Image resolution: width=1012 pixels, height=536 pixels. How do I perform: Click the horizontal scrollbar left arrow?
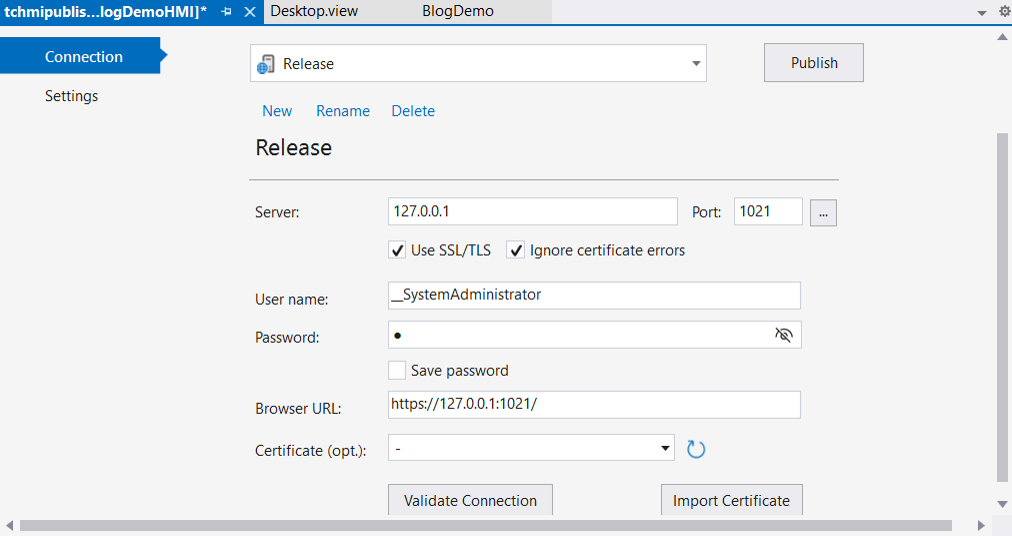pos(9,525)
